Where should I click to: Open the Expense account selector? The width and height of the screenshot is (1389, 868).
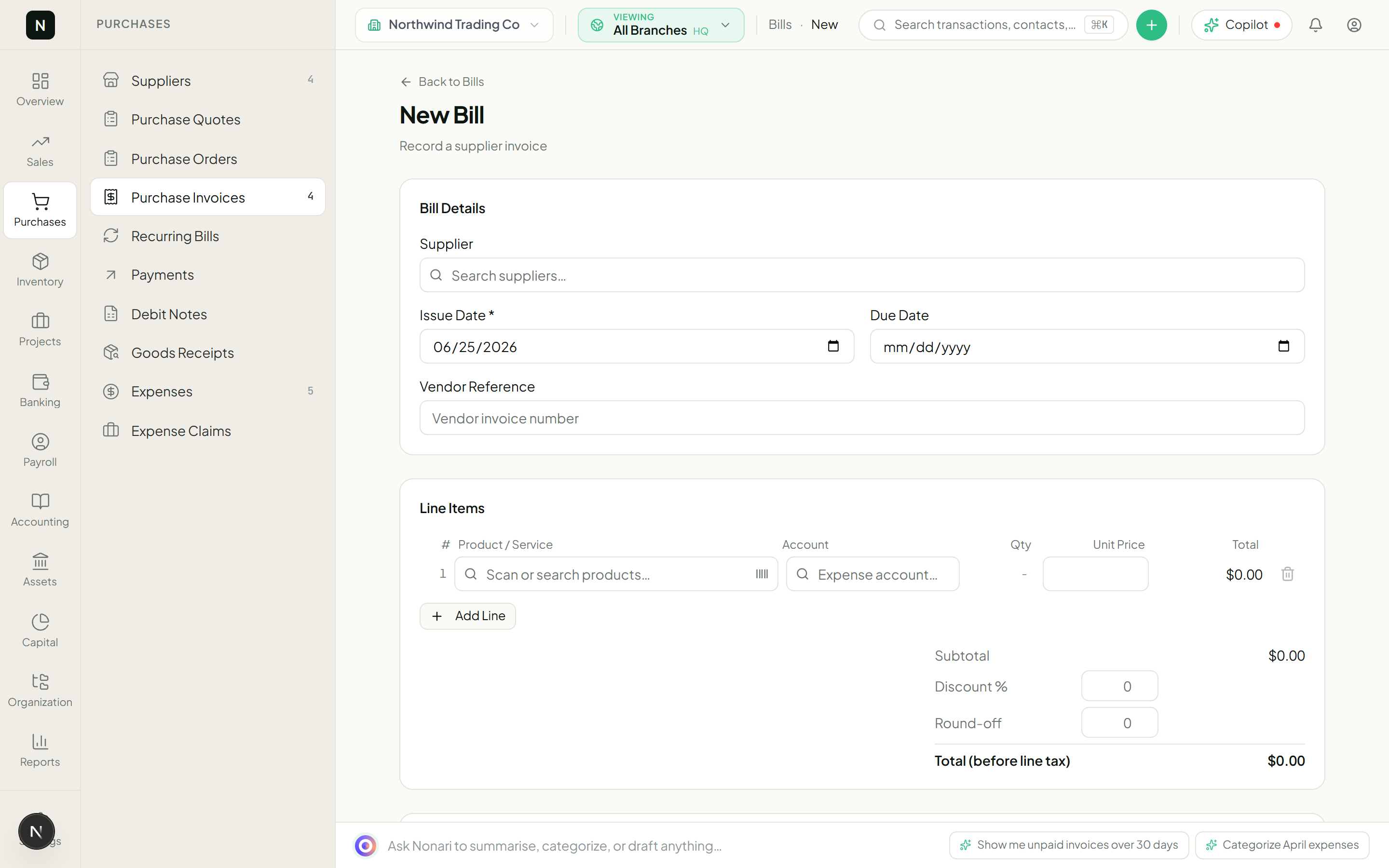[872, 574]
